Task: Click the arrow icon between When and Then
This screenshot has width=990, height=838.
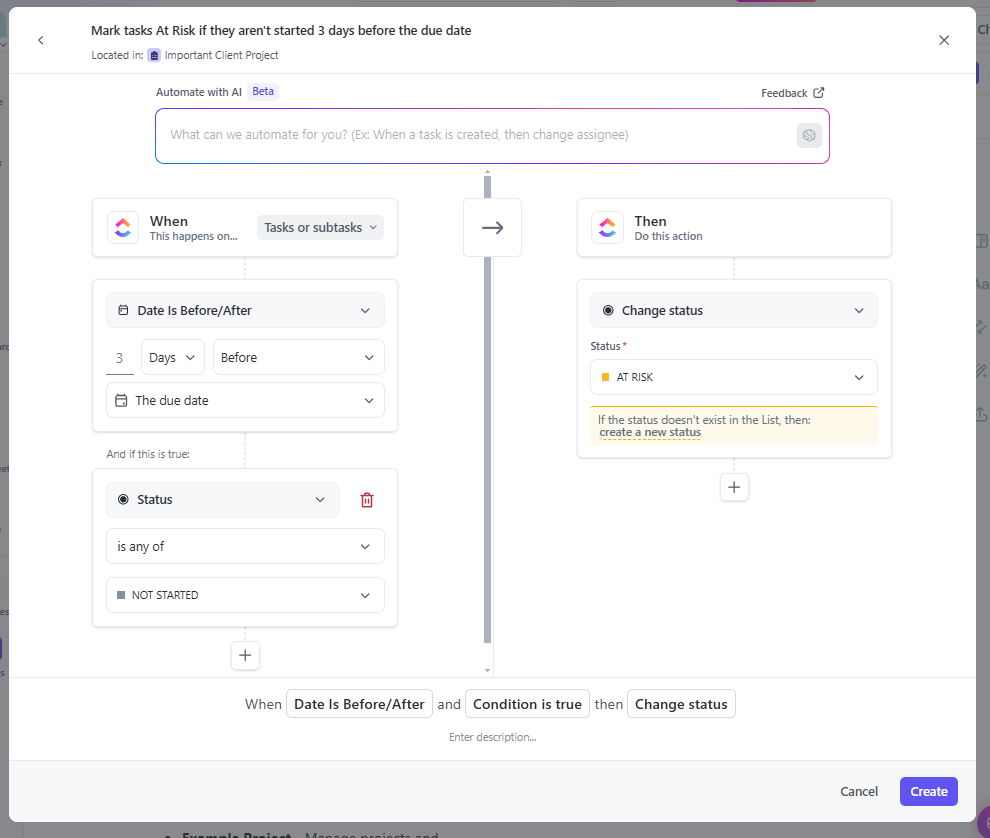Action: click(492, 228)
